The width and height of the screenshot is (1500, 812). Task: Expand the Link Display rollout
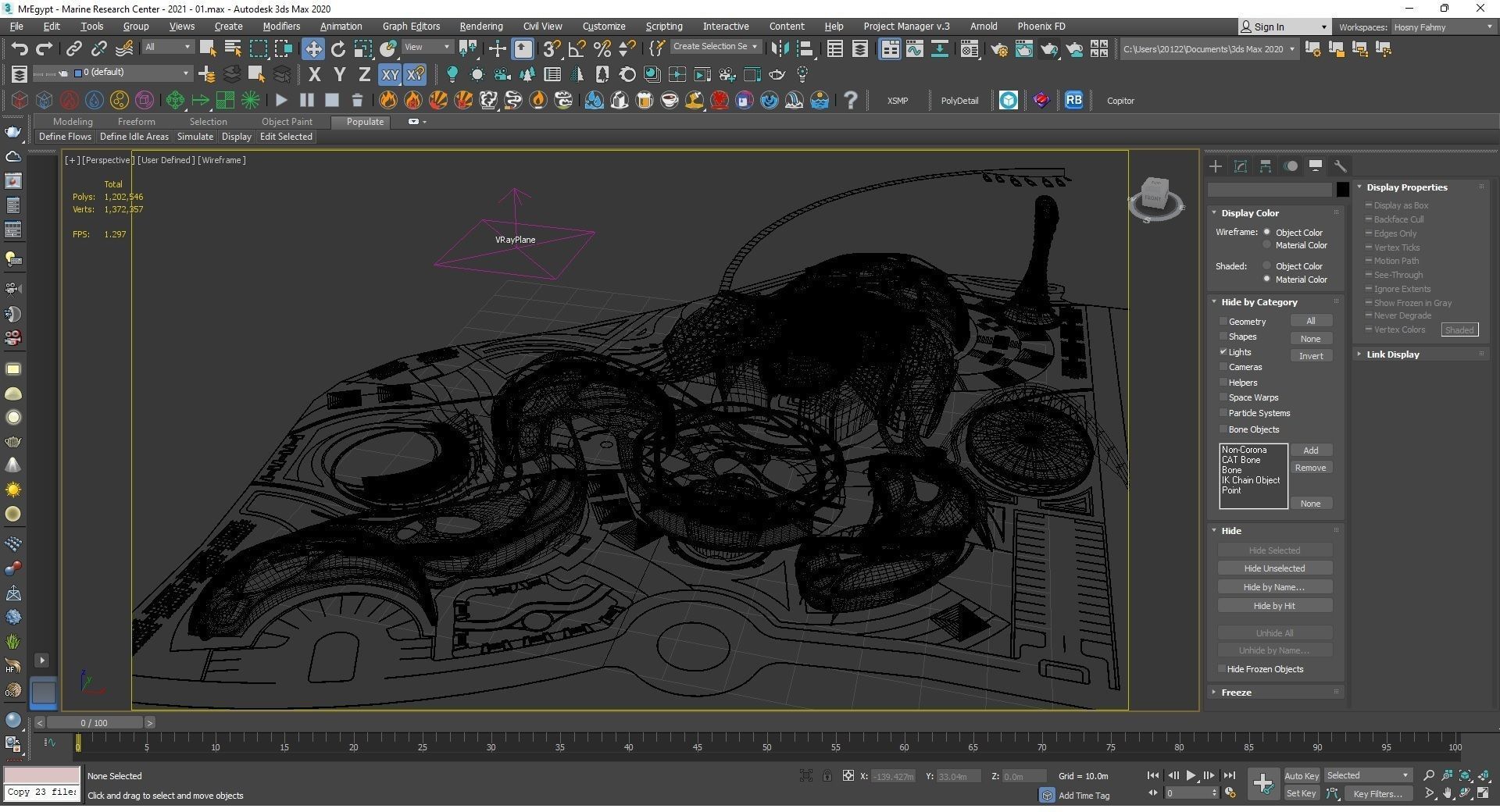(x=1392, y=354)
